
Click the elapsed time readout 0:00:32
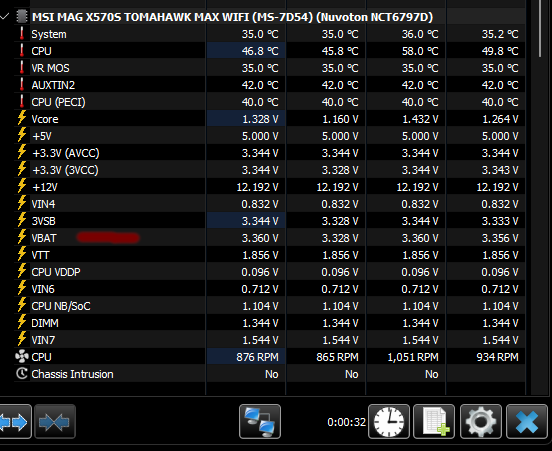coord(346,422)
